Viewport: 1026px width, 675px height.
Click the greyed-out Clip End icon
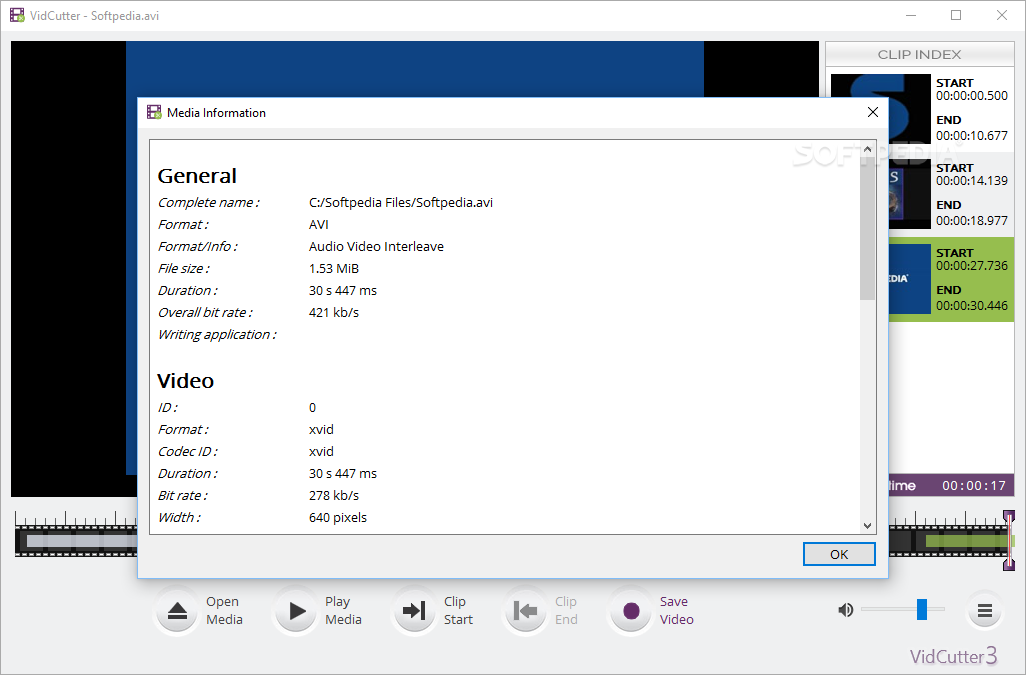525,611
